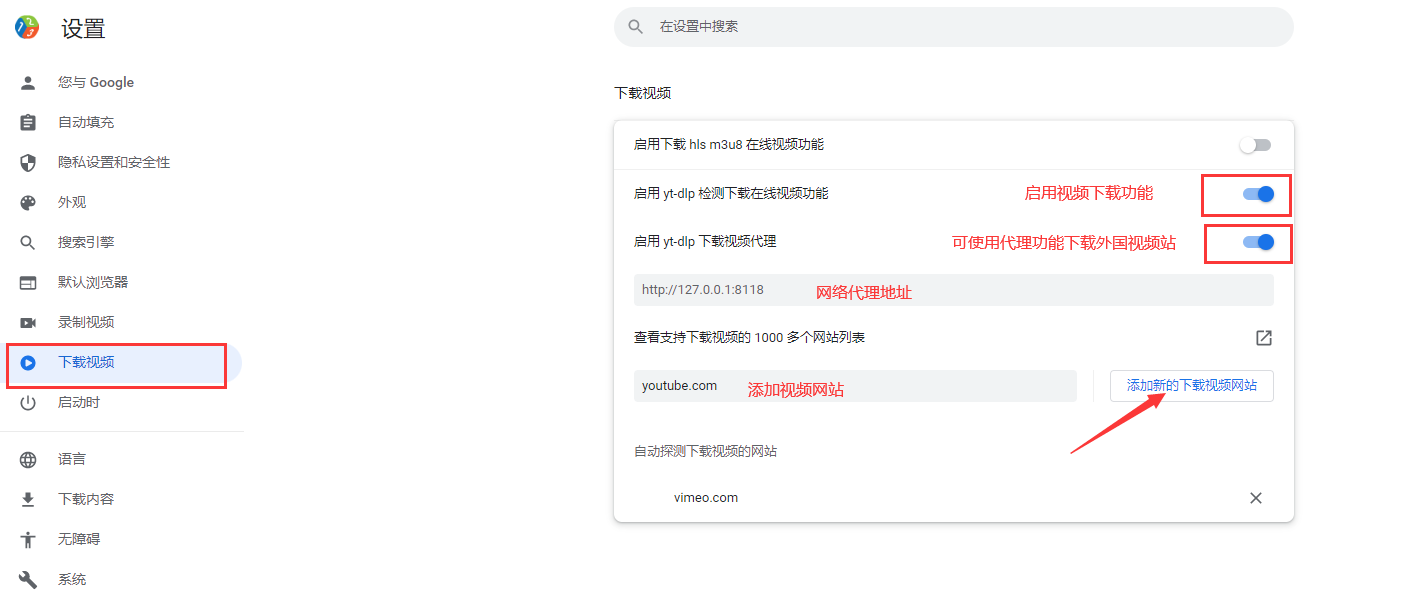Disable yt-dlp 检测下载在线视频功能 toggle

tap(1258, 194)
